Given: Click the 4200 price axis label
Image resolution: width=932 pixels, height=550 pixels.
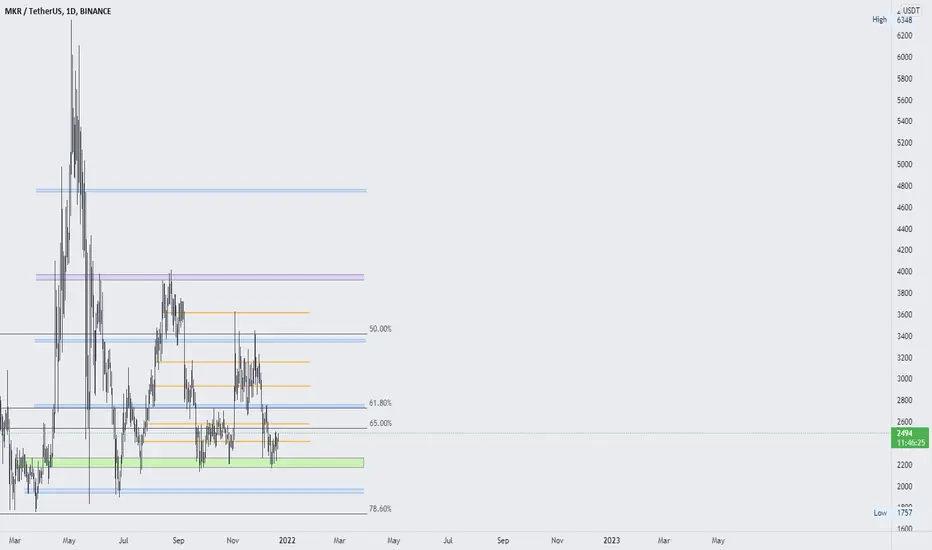Looking at the screenshot, I should pyautogui.click(x=904, y=250).
